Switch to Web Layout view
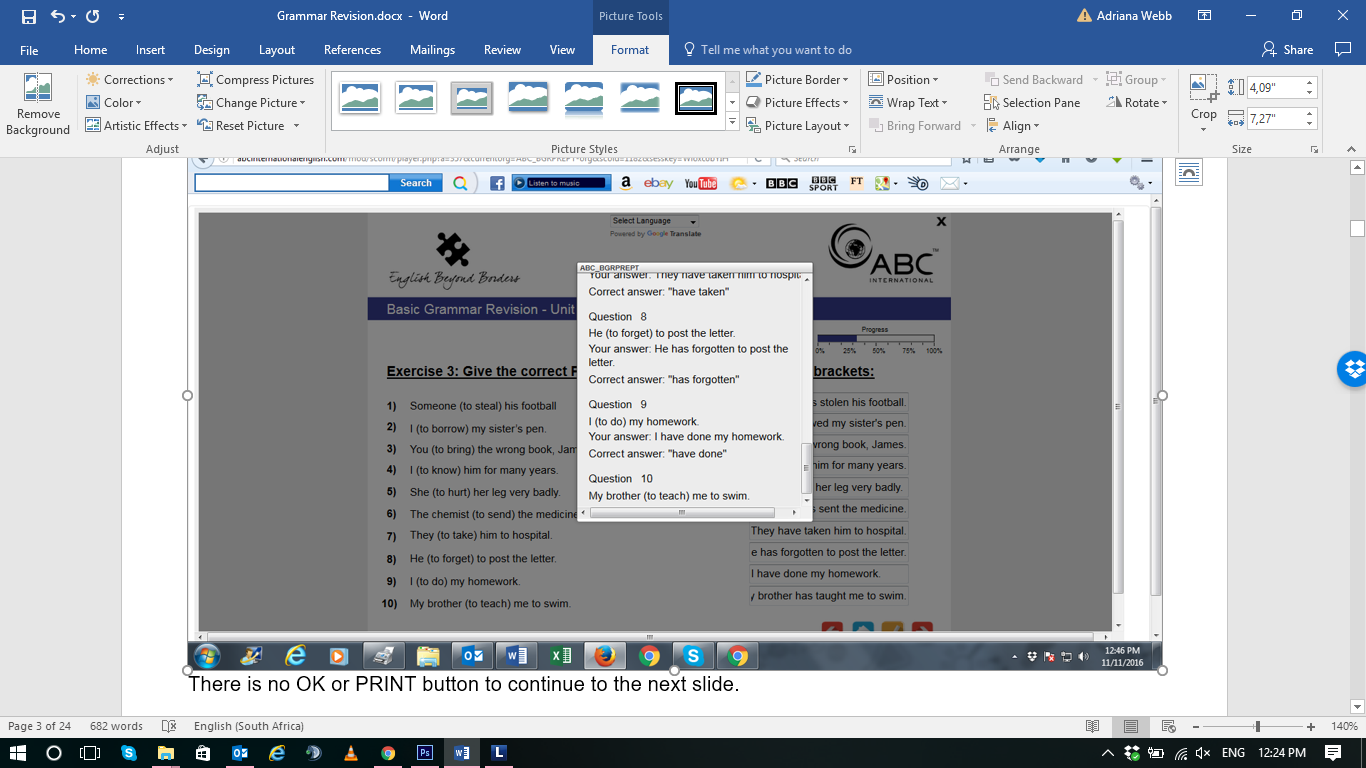This screenshot has width=1366, height=768. (x=1168, y=726)
